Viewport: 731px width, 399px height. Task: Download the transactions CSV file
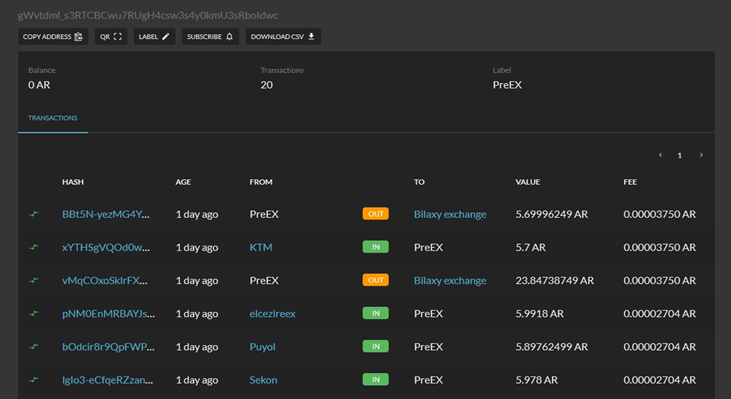(x=283, y=36)
